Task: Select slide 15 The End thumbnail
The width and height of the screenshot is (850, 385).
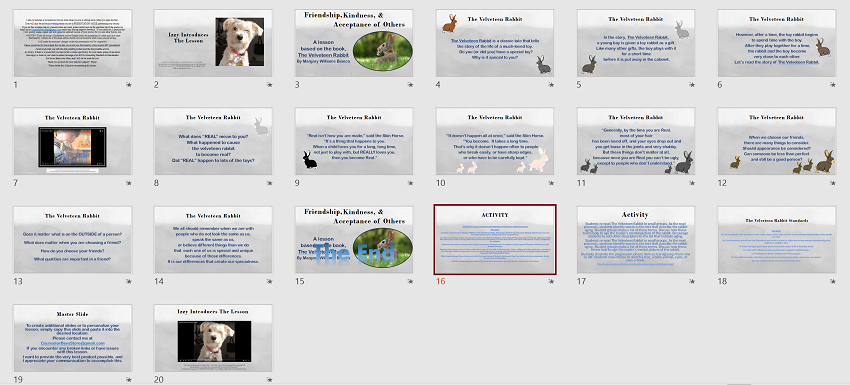Action: [x=355, y=240]
